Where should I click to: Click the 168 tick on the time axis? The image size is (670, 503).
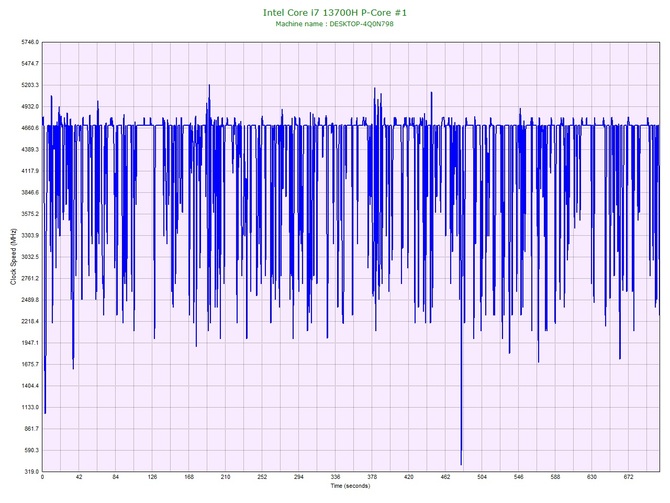(189, 477)
